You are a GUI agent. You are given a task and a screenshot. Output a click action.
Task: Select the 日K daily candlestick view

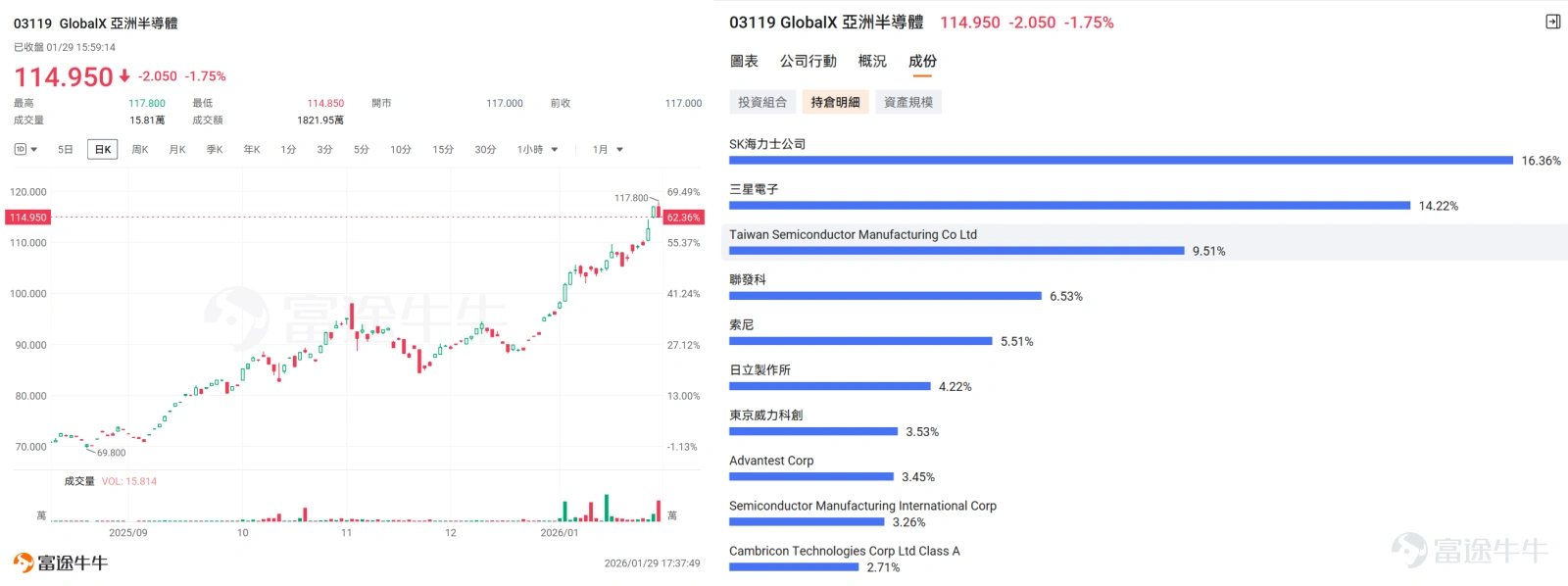coord(103,150)
